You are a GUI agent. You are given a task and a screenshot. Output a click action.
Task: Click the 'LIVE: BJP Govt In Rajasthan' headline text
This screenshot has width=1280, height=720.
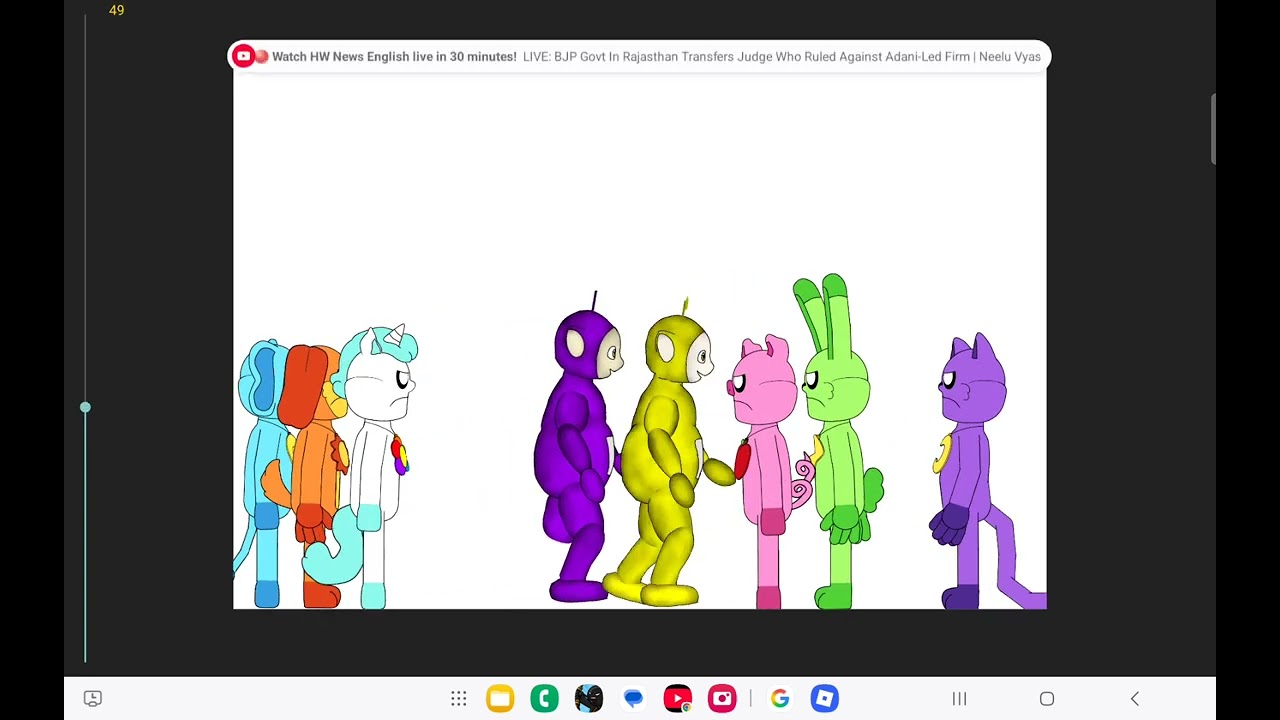tap(782, 57)
